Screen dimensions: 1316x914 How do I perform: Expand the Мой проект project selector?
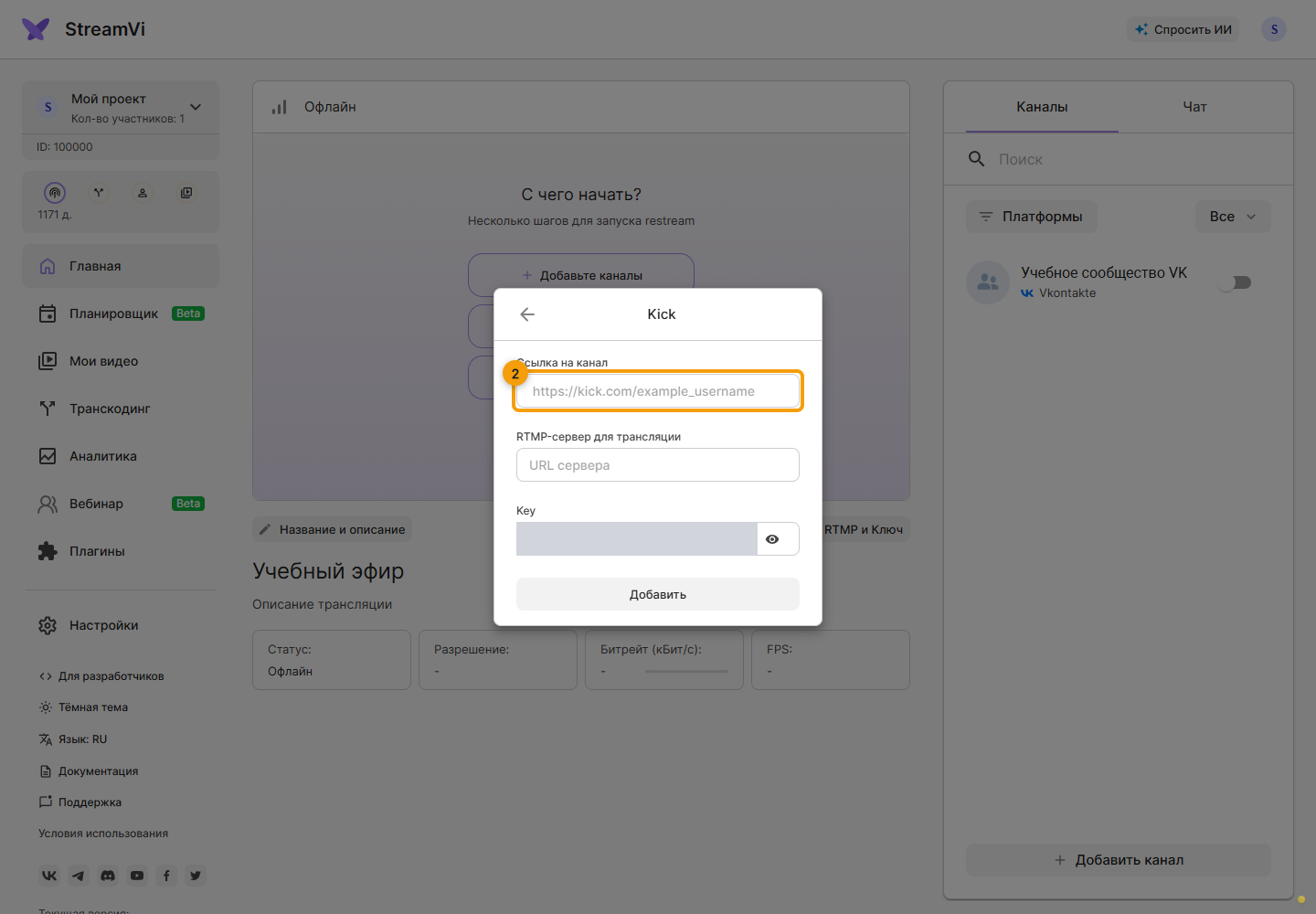[x=121, y=107]
